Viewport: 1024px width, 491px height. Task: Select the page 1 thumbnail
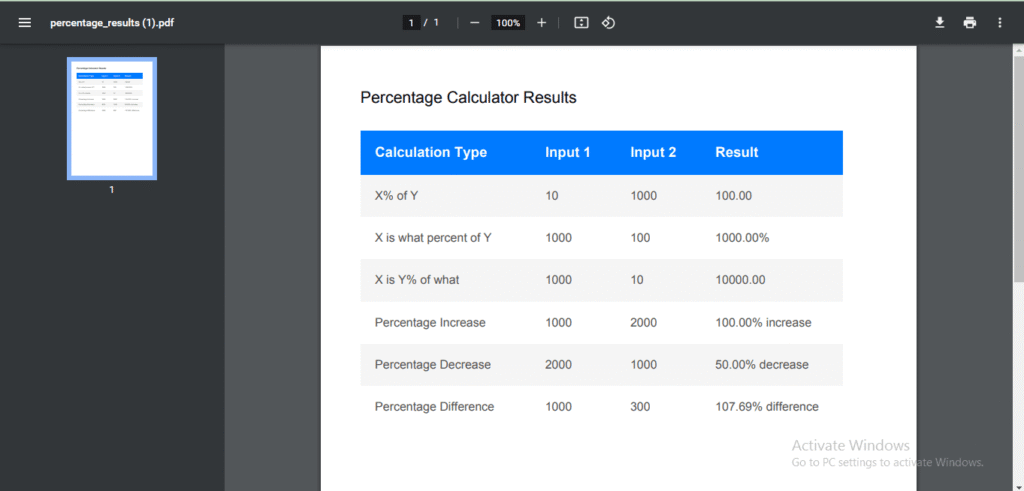112,118
